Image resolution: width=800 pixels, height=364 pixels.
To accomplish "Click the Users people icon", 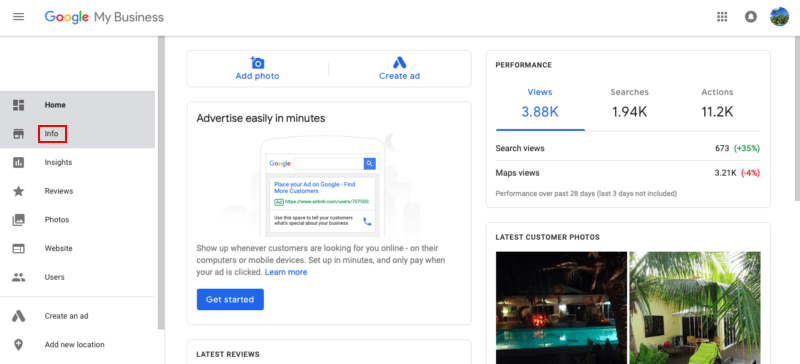I will [x=19, y=277].
